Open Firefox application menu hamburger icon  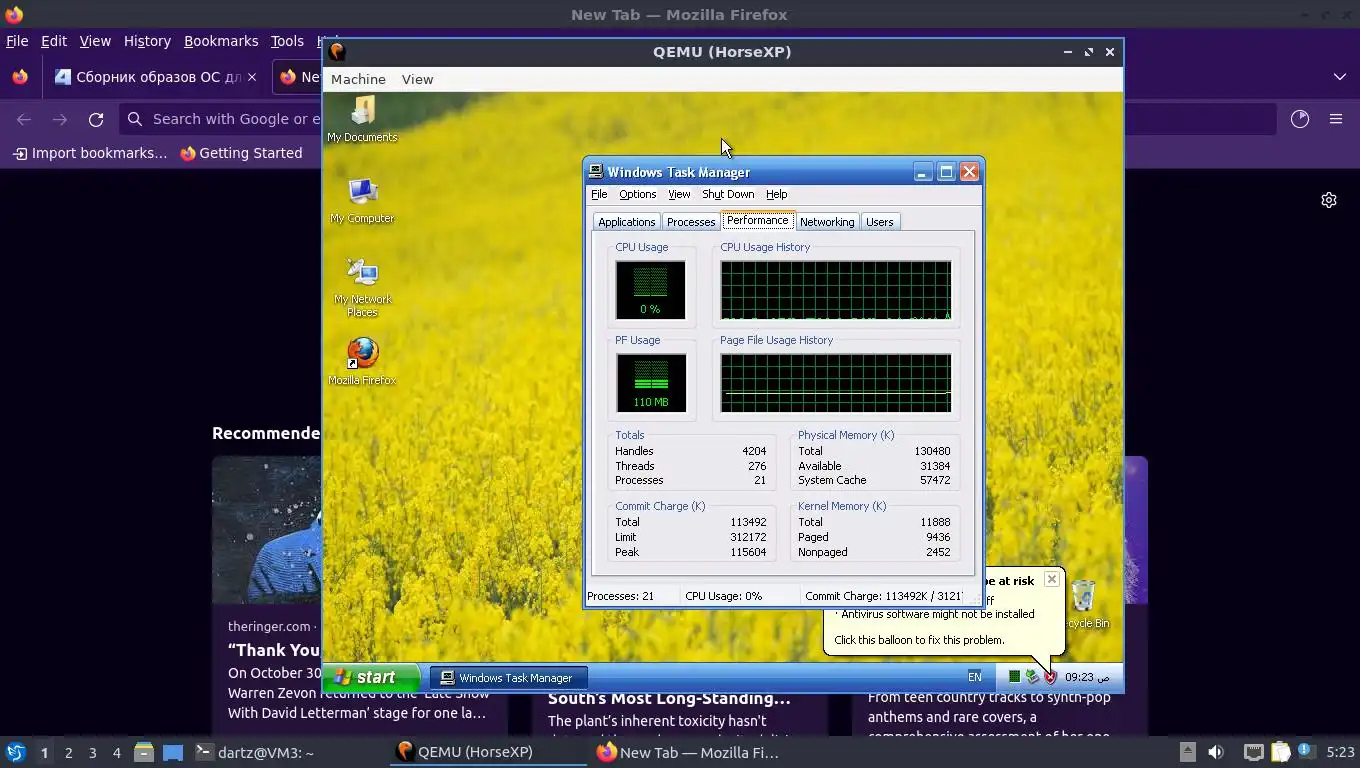click(x=1335, y=119)
